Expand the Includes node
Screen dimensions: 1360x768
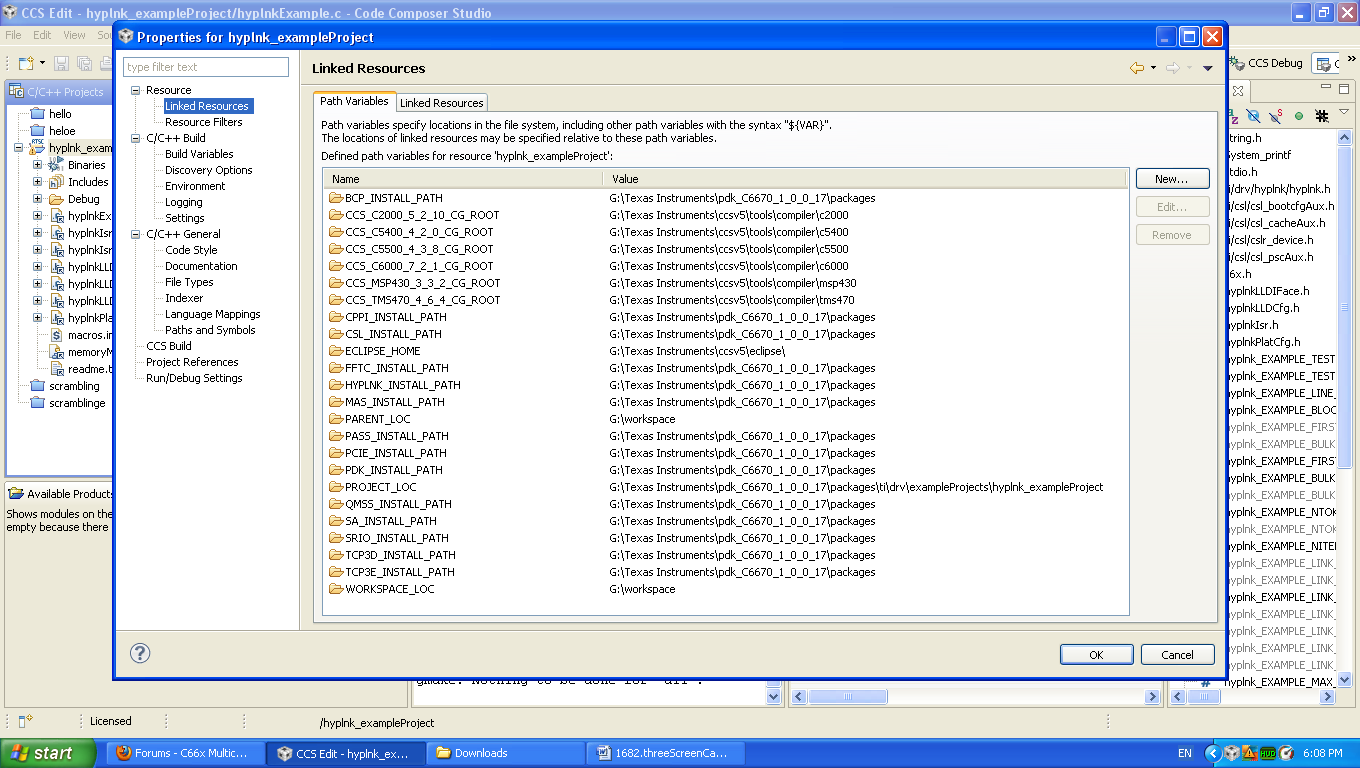[x=38, y=182]
